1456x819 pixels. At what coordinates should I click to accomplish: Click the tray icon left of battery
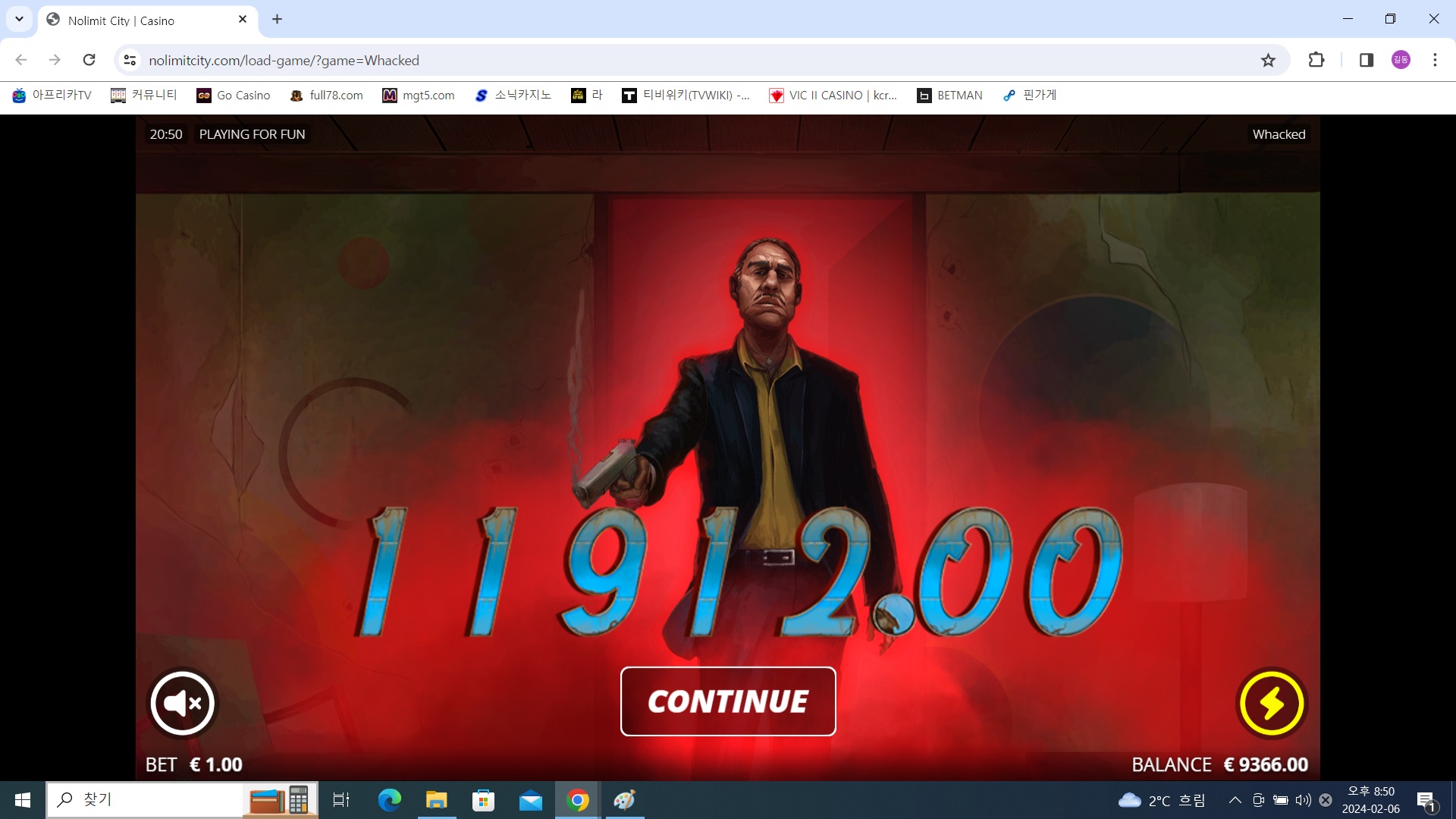point(1258,800)
